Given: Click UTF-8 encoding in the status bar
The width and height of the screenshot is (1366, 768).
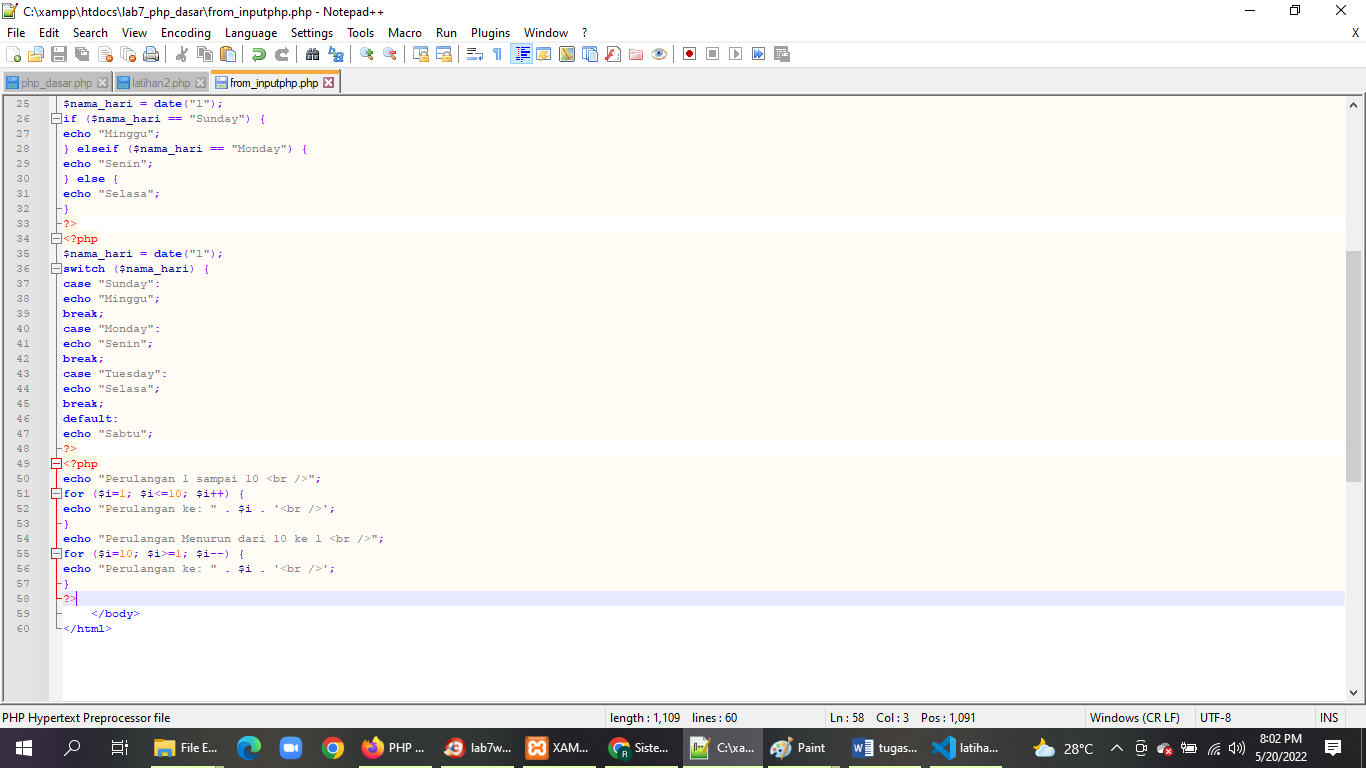Looking at the screenshot, I should (x=1215, y=718).
